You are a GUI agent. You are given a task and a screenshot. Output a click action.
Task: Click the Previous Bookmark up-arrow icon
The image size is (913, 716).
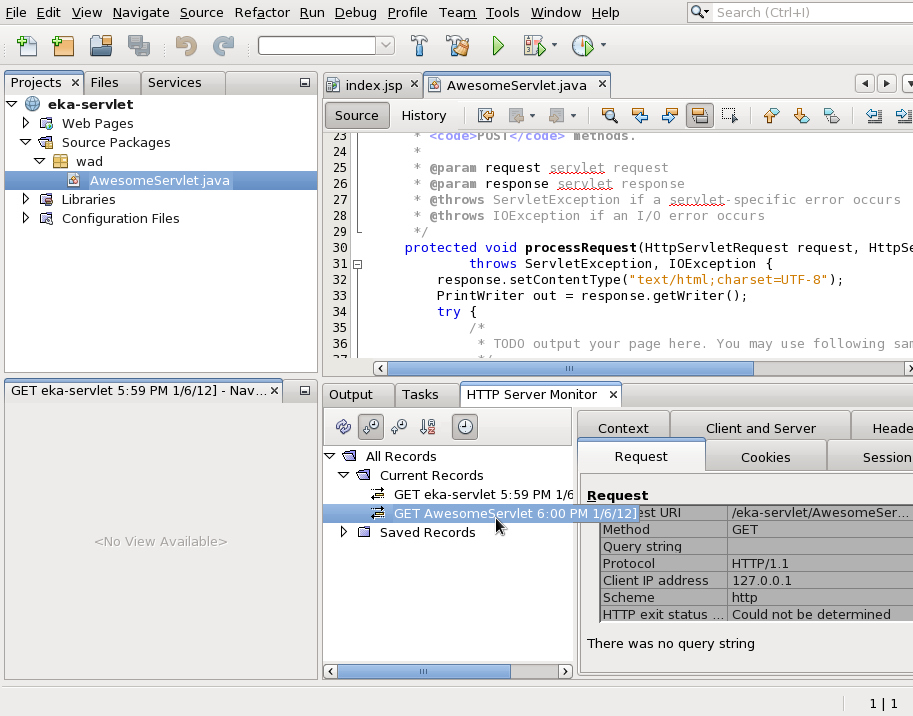771,115
